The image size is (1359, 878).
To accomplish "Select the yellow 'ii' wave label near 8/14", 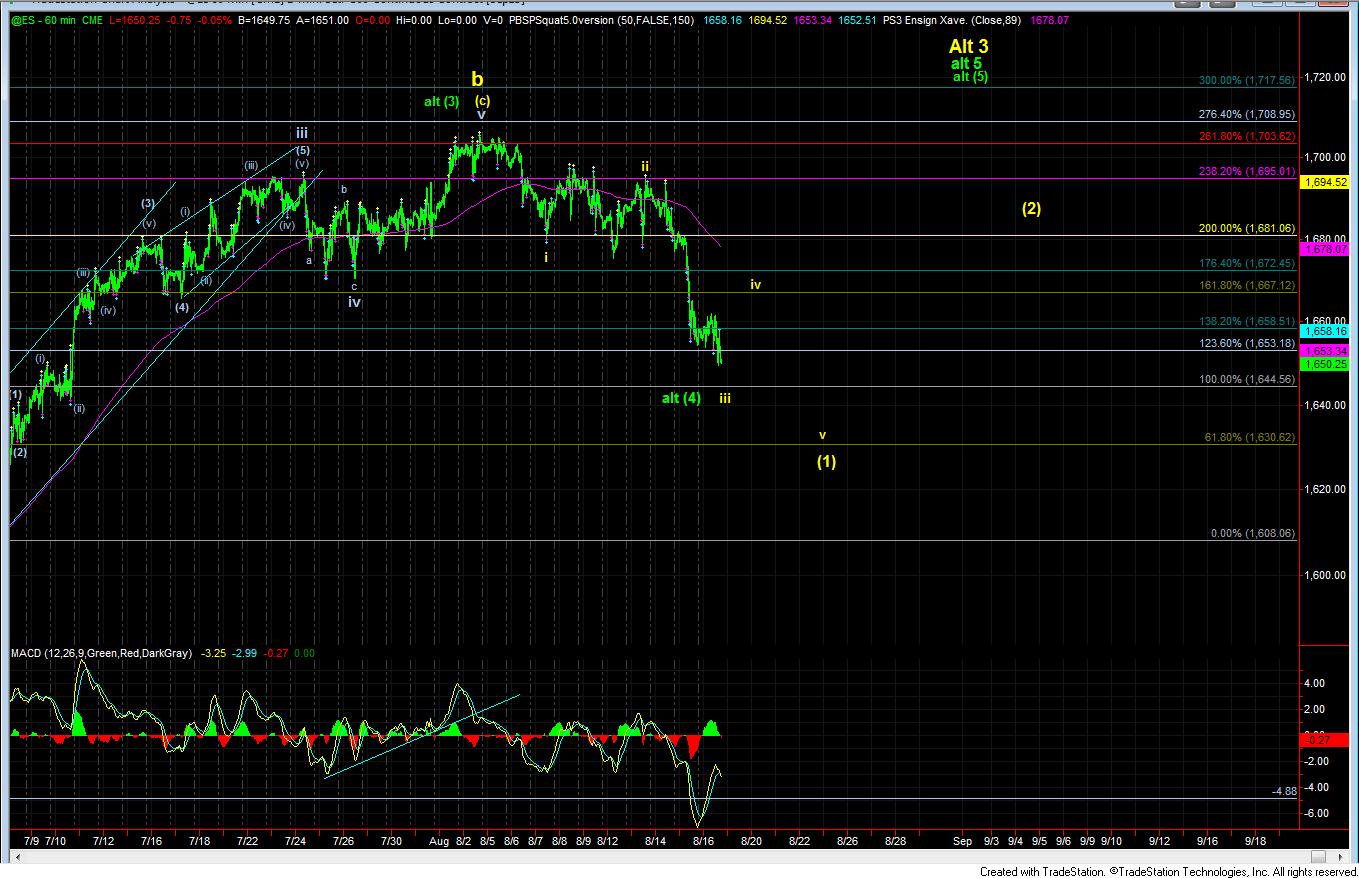I will (x=646, y=166).
